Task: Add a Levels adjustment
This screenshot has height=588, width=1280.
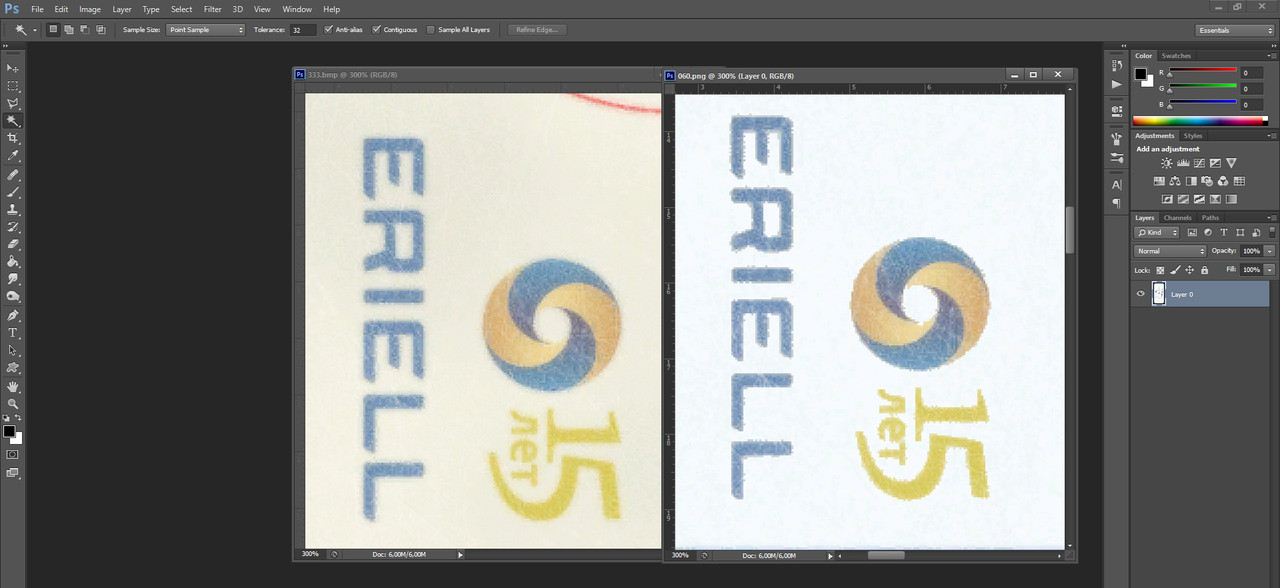Action: [1183, 163]
